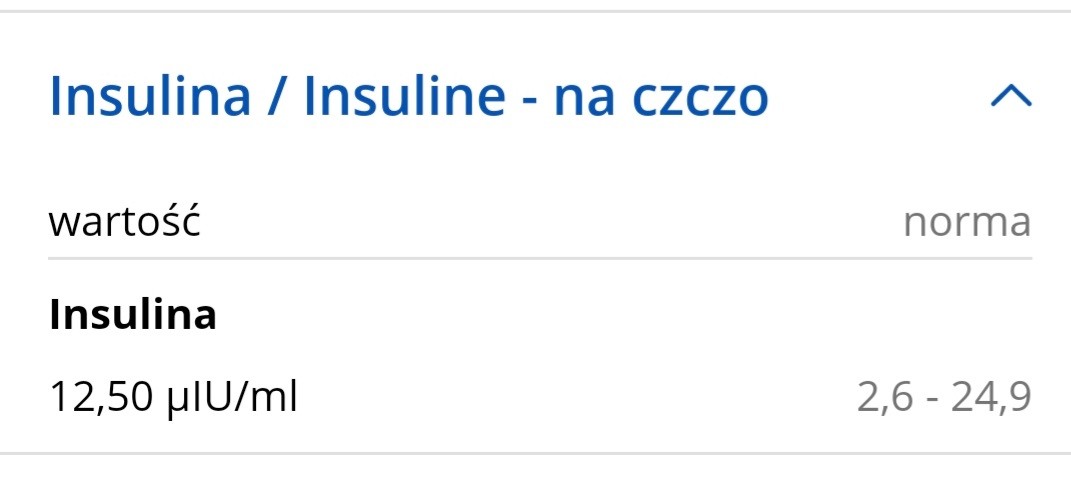Click the blue 'Insulina / Insuline - na czczo' heading
1071x488 pixels.
408,97
